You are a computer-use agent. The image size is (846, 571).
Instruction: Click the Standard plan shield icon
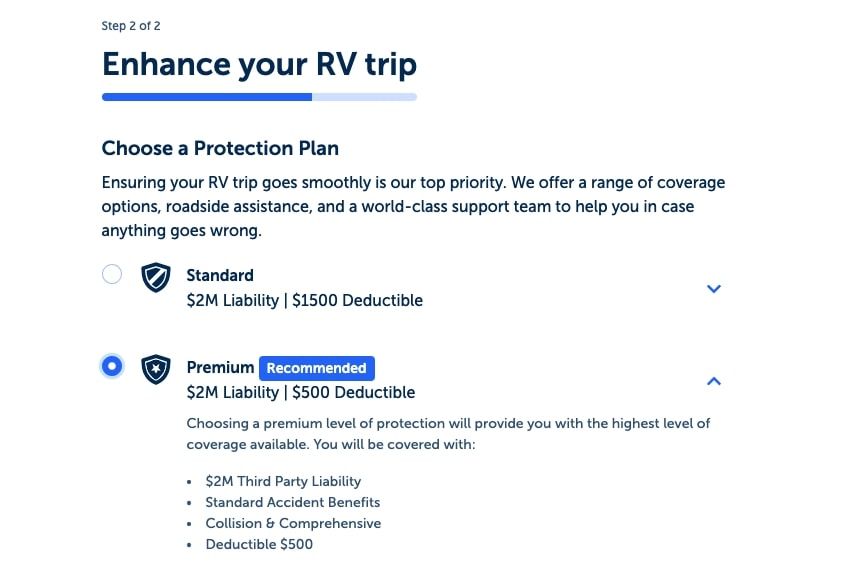coord(155,277)
